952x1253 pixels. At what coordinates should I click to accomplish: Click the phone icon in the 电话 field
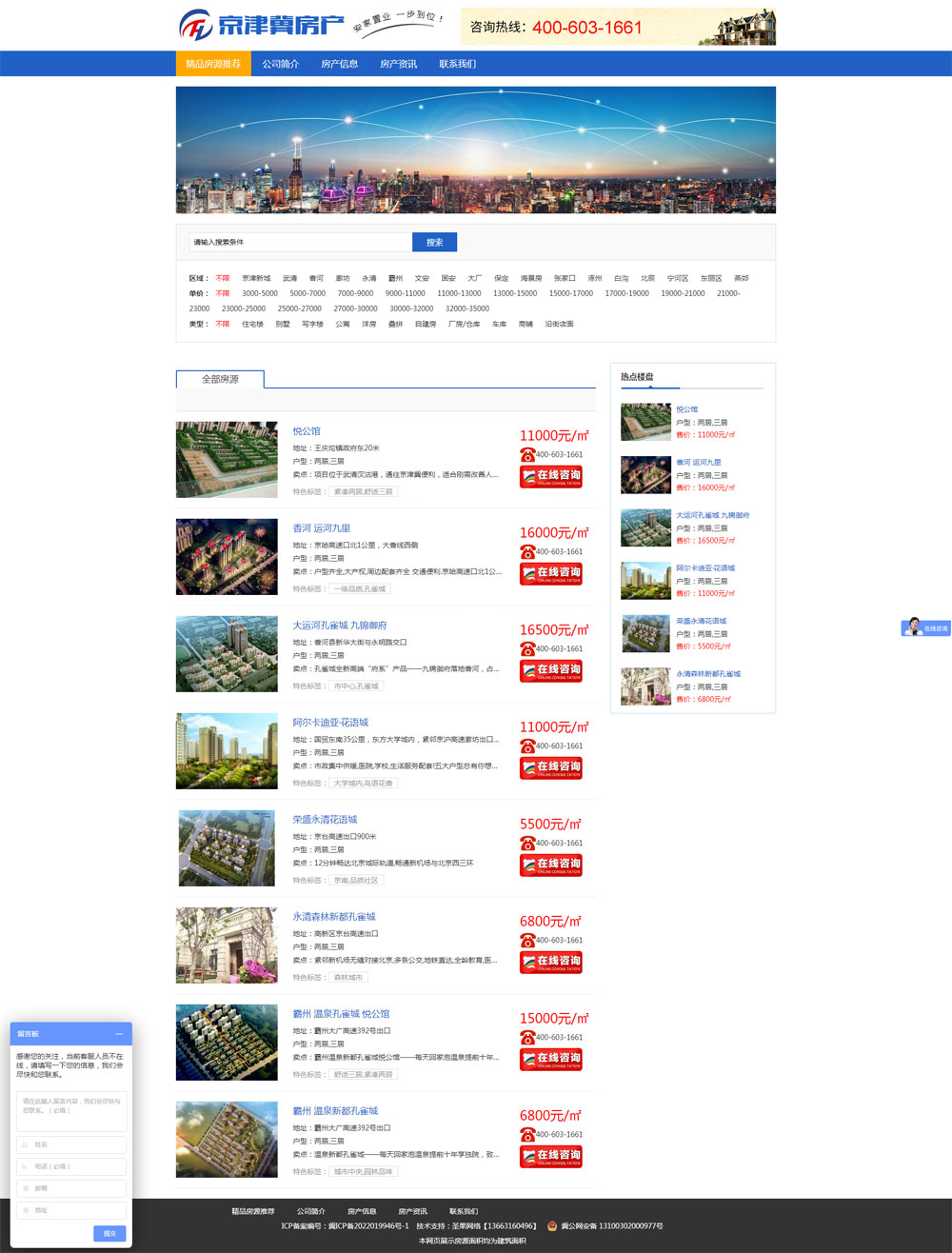pyautogui.click(x=25, y=1166)
